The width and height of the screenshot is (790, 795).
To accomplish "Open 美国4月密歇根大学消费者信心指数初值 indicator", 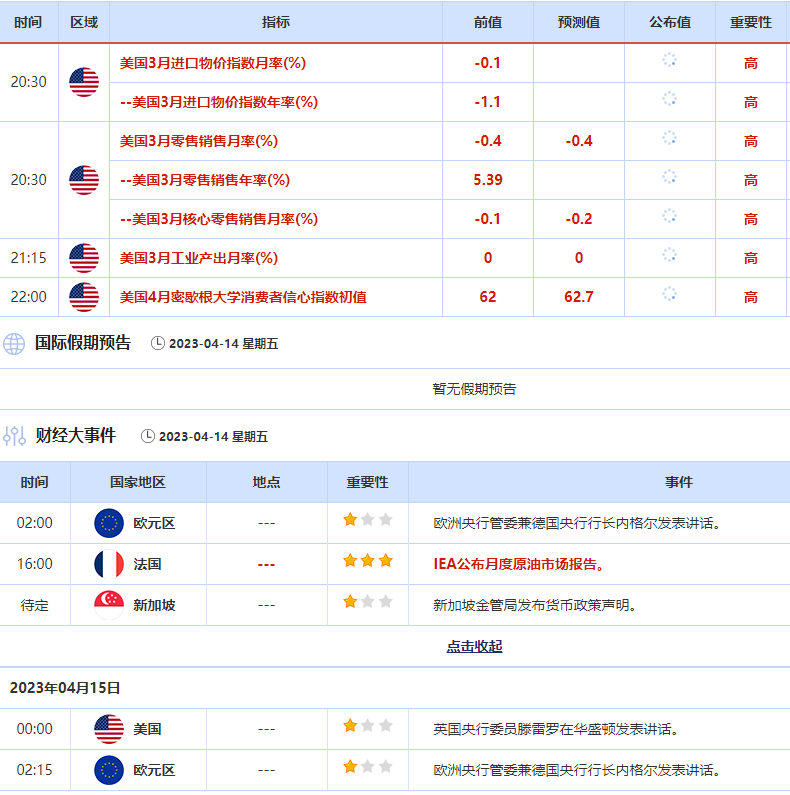I will tap(243, 297).
